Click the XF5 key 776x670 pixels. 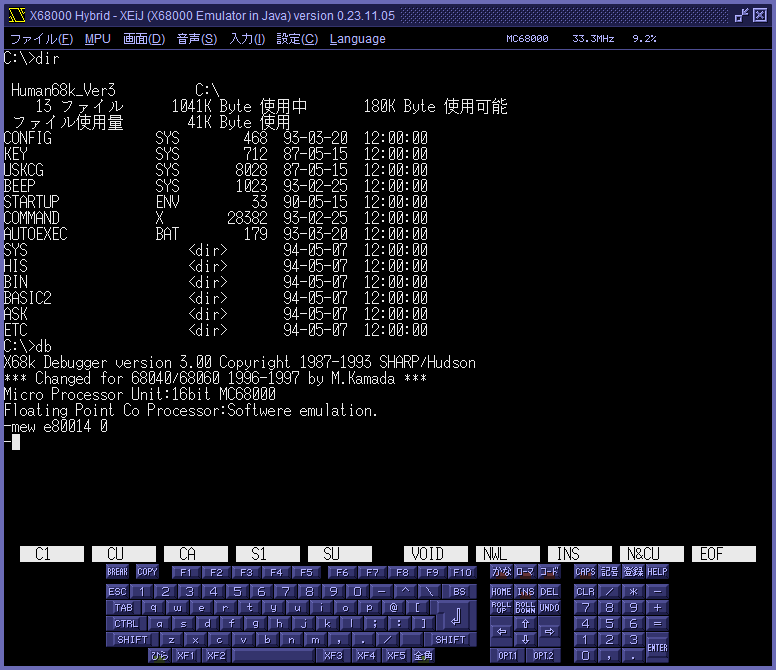coord(396,656)
